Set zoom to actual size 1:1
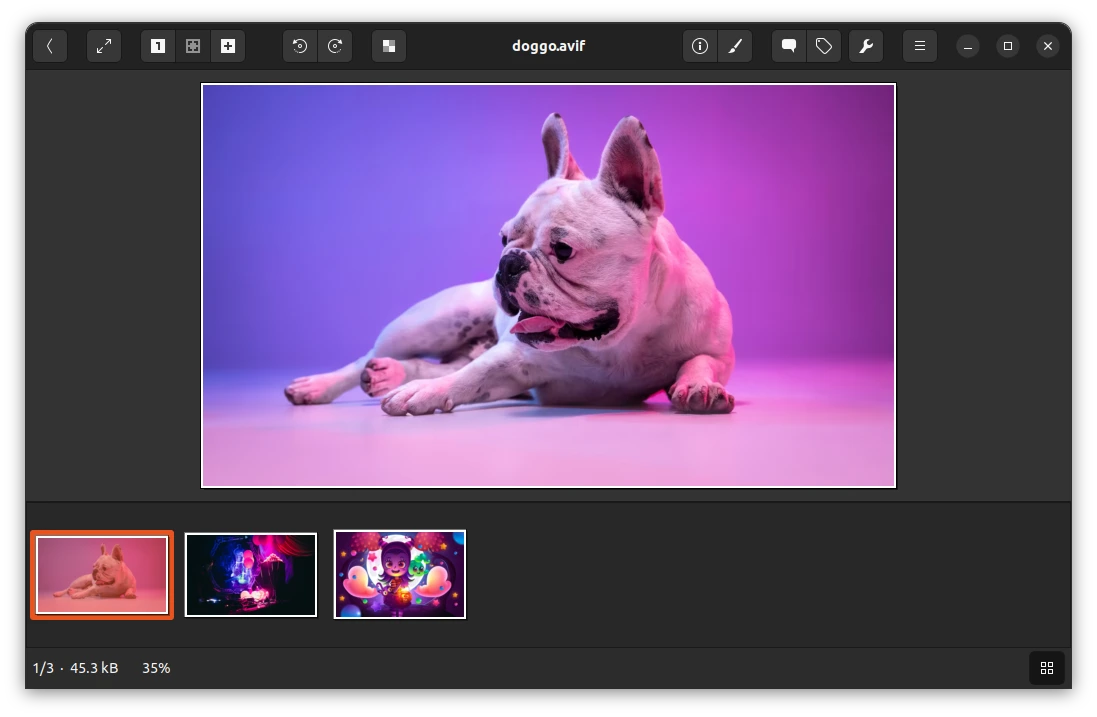This screenshot has width=1097, height=717. coord(158,46)
